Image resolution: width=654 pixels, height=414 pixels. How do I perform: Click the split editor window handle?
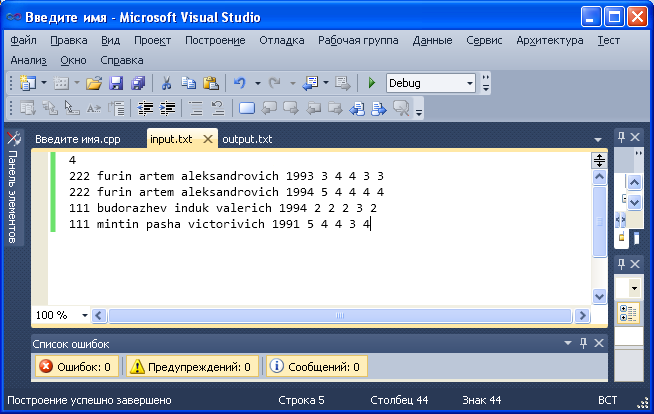[x=599, y=160]
